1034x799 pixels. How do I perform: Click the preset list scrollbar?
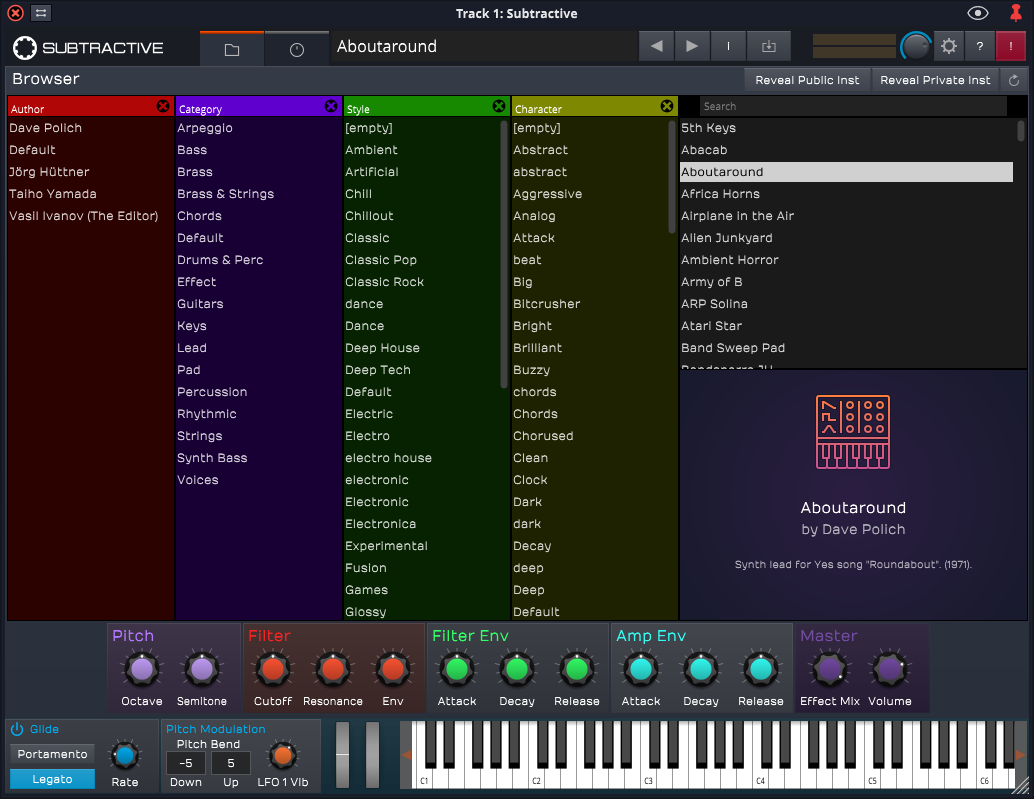(1021, 131)
